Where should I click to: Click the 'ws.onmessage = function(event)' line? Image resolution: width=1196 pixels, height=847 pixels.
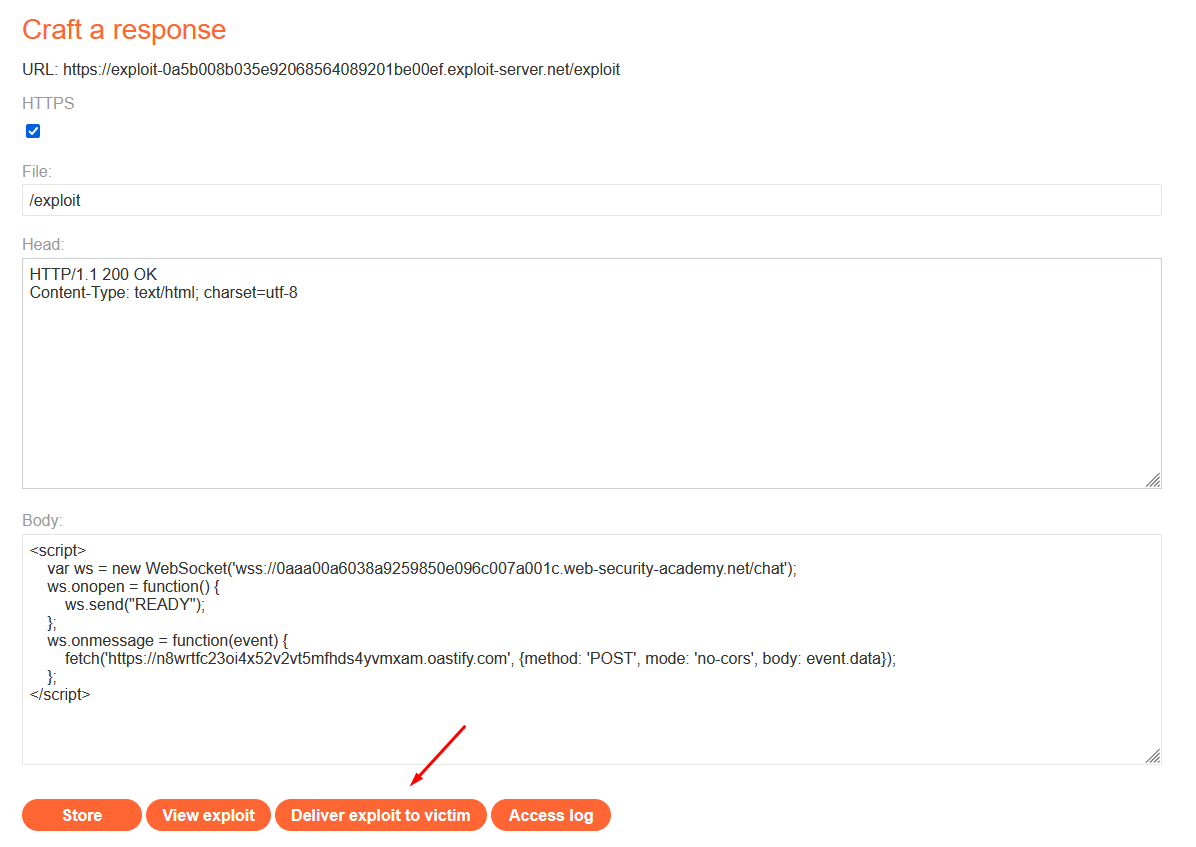[x=168, y=641]
